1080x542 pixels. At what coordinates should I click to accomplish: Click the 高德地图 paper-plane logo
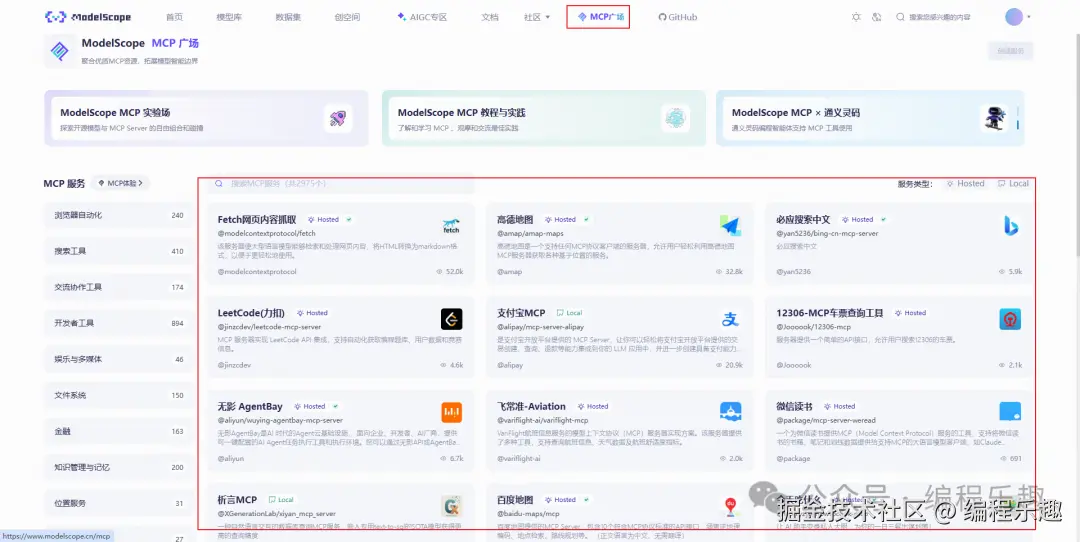click(730, 226)
